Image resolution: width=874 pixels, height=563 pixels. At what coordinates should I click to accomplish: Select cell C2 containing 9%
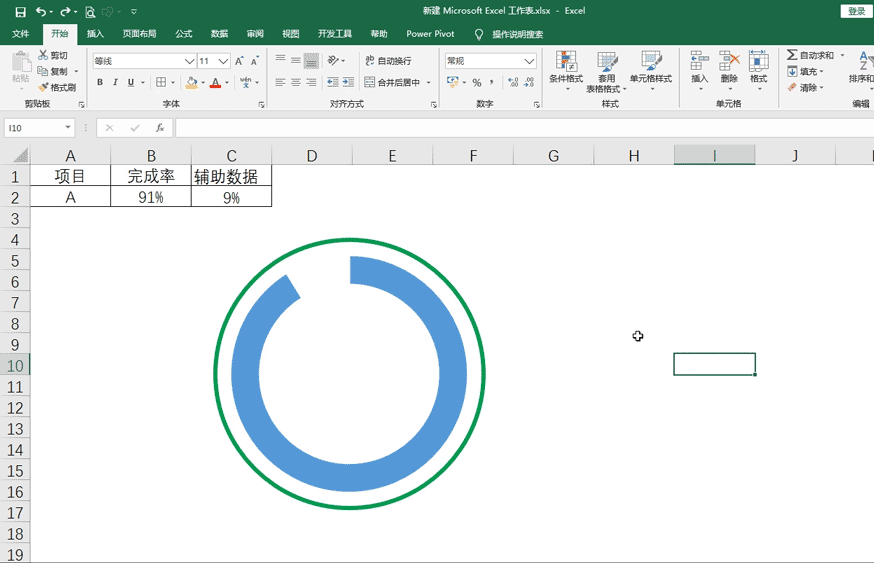[x=231, y=197]
